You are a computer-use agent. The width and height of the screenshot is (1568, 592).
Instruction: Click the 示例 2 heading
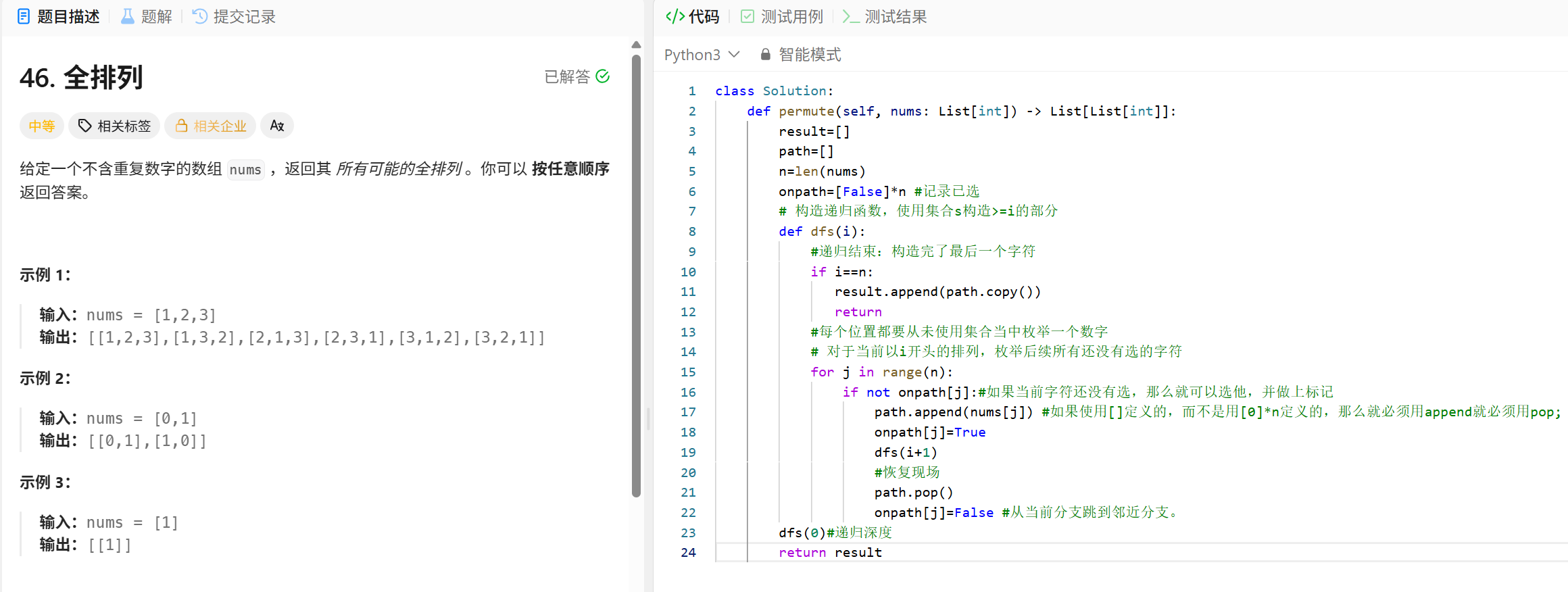click(x=45, y=378)
